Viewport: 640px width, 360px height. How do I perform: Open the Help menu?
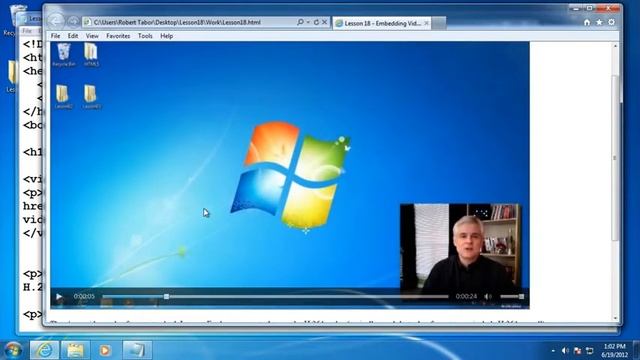click(167, 36)
